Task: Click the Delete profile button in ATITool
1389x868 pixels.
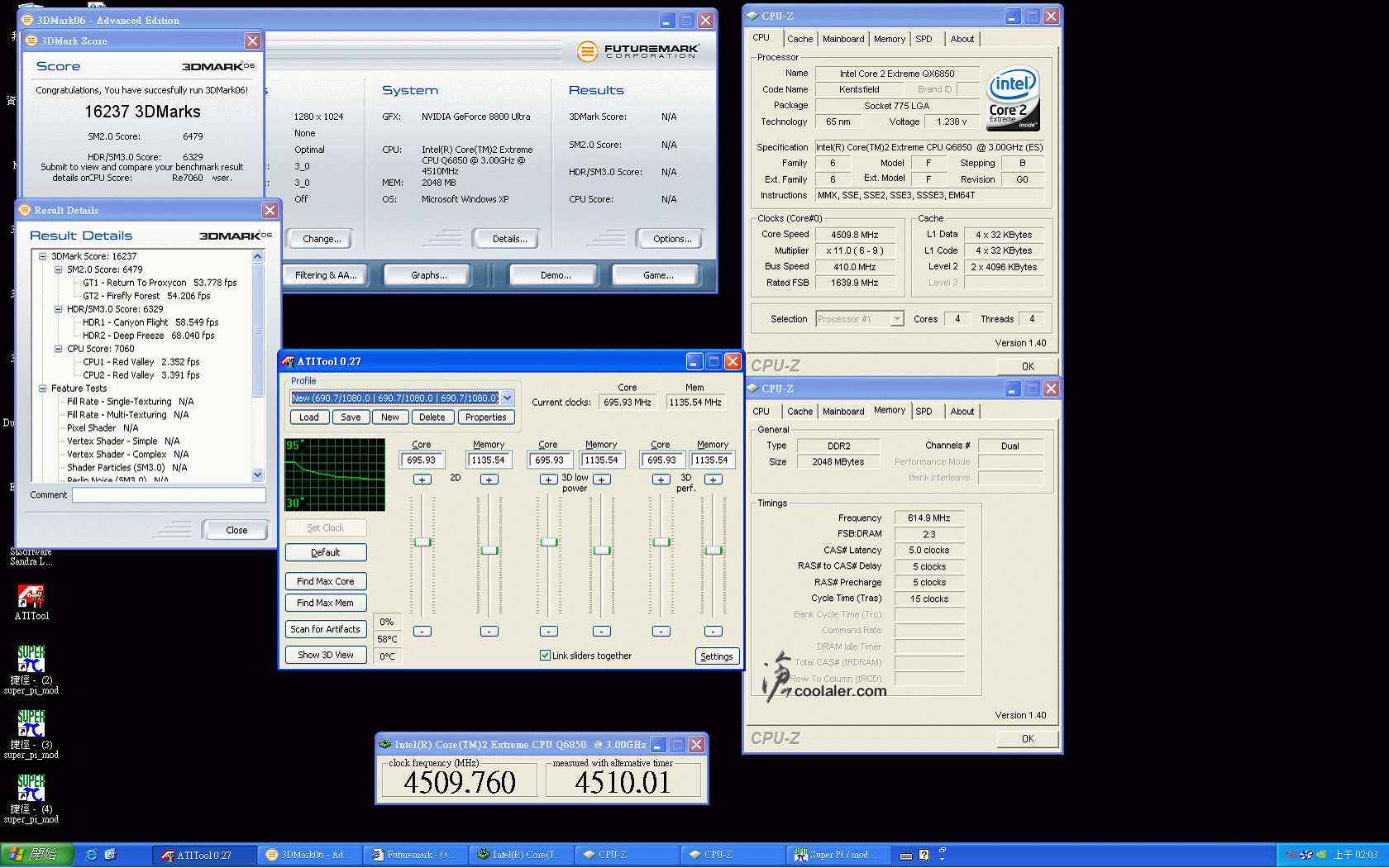Action: [432, 417]
